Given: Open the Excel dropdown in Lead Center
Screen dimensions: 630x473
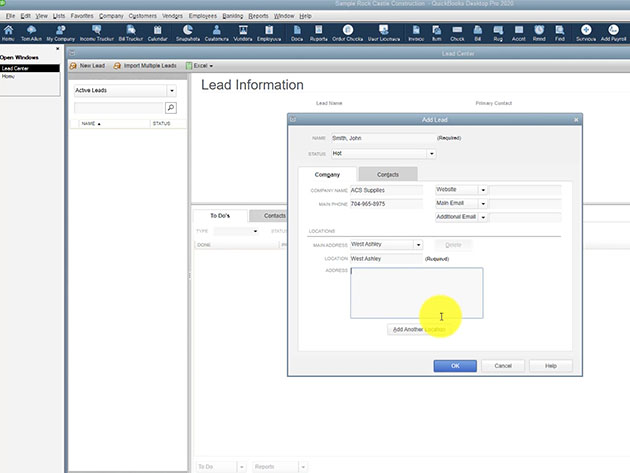Looking at the screenshot, I should pyautogui.click(x=200, y=66).
